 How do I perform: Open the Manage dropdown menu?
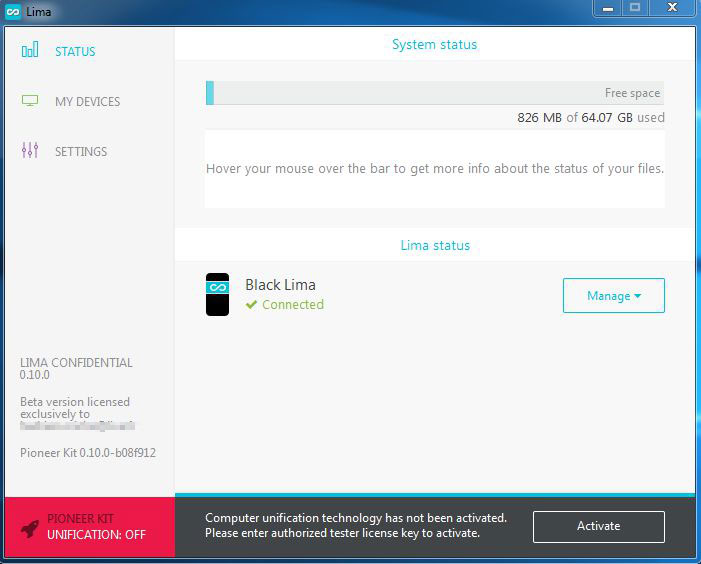[613, 296]
